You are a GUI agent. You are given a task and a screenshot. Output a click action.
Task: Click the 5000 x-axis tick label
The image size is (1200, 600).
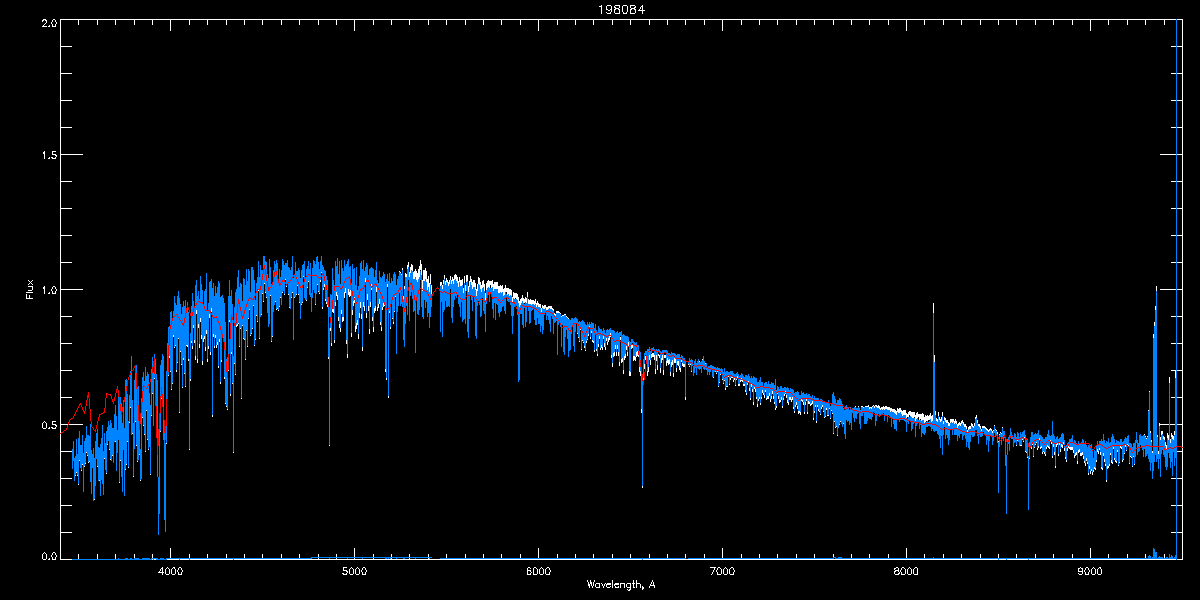[354, 571]
